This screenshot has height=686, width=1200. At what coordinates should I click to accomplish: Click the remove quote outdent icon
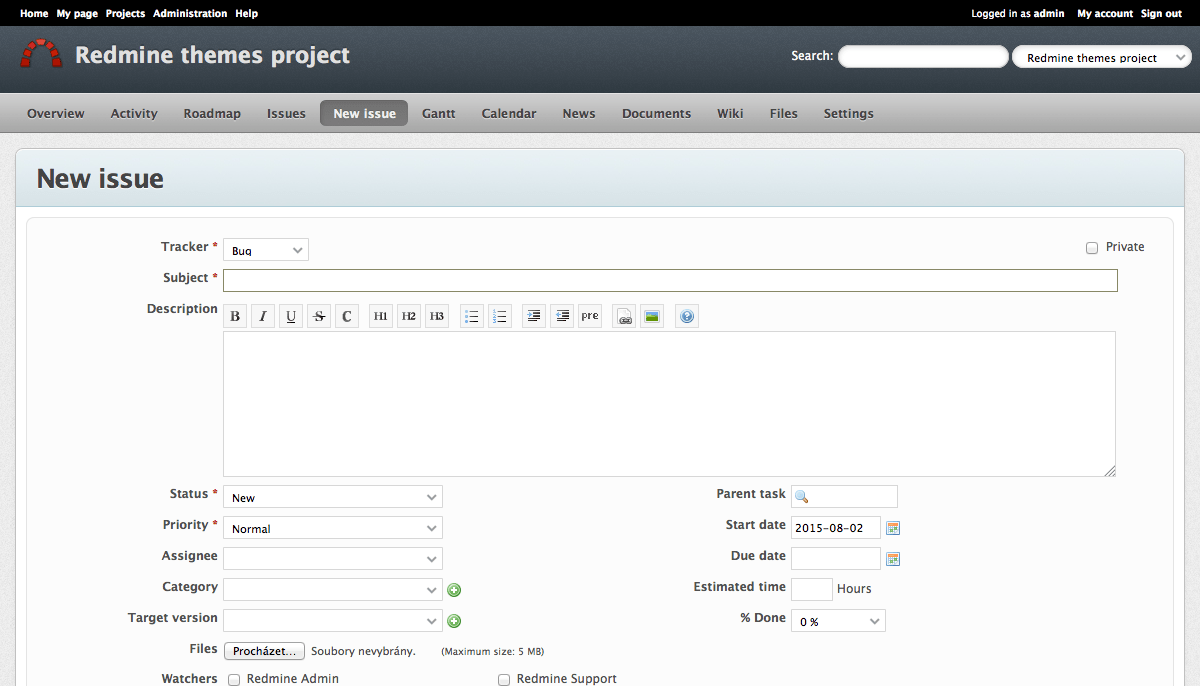click(x=562, y=317)
